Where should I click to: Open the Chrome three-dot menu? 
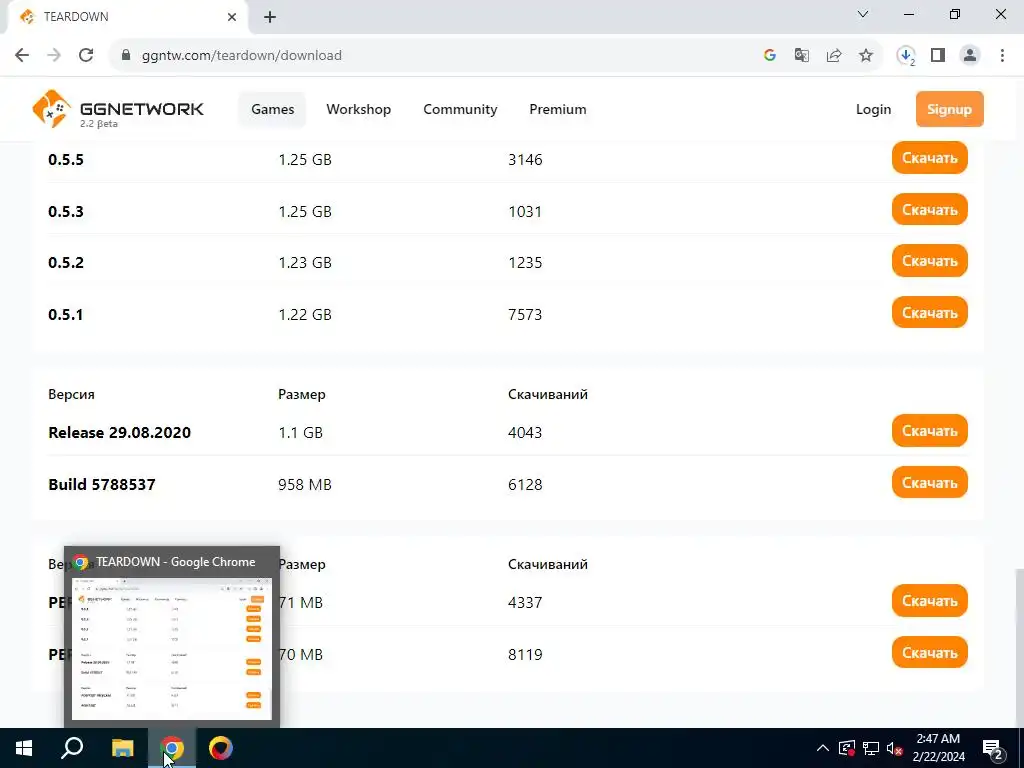(x=1002, y=56)
